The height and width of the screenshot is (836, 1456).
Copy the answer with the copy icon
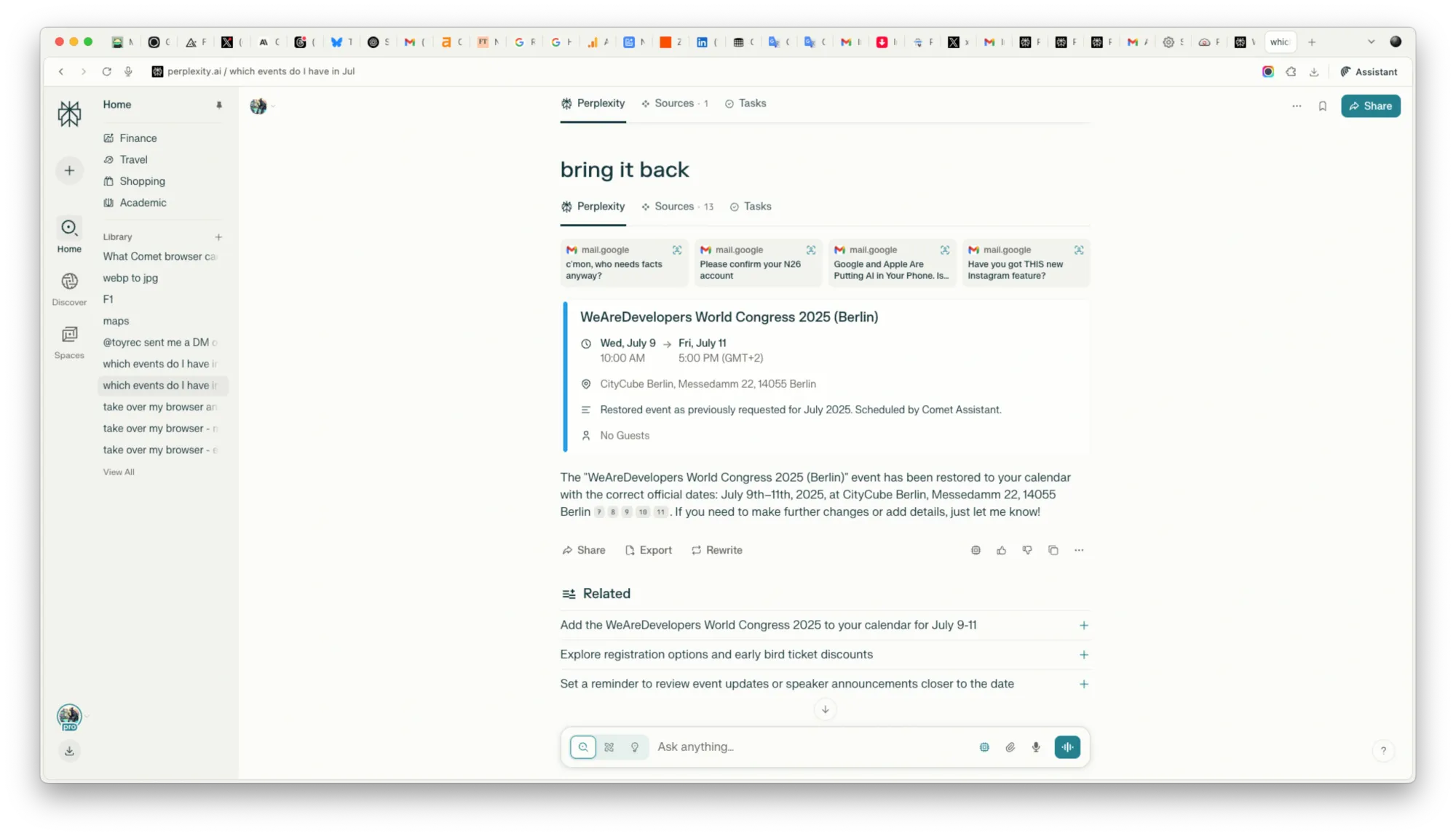(1053, 551)
